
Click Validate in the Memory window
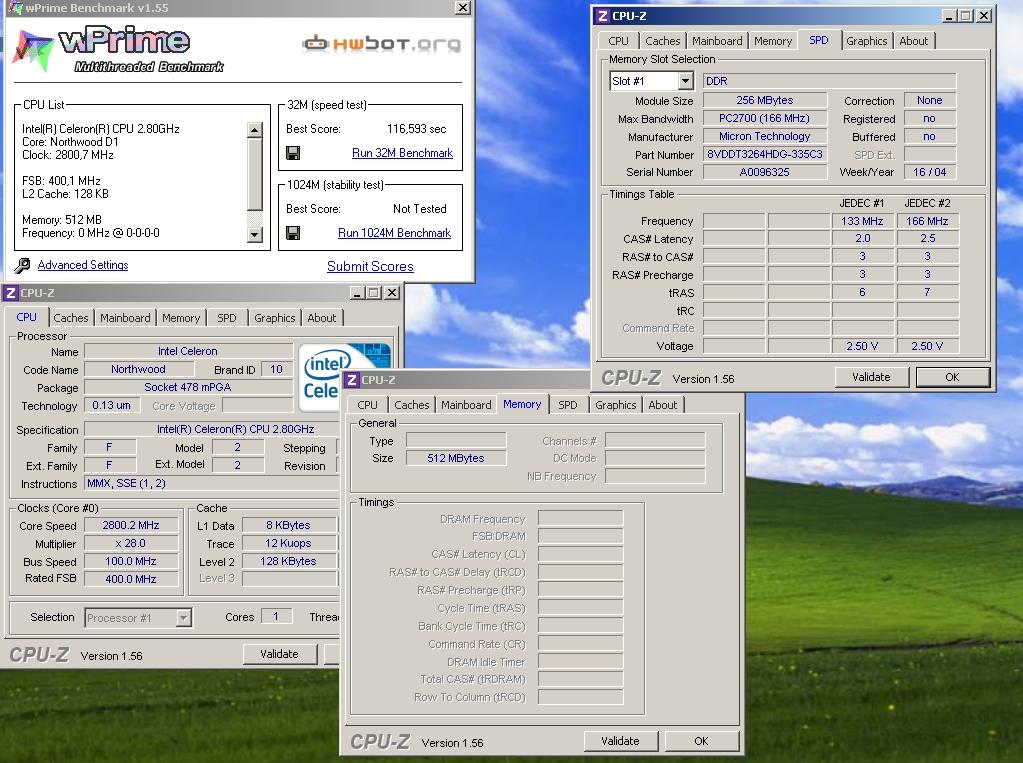(620, 741)
